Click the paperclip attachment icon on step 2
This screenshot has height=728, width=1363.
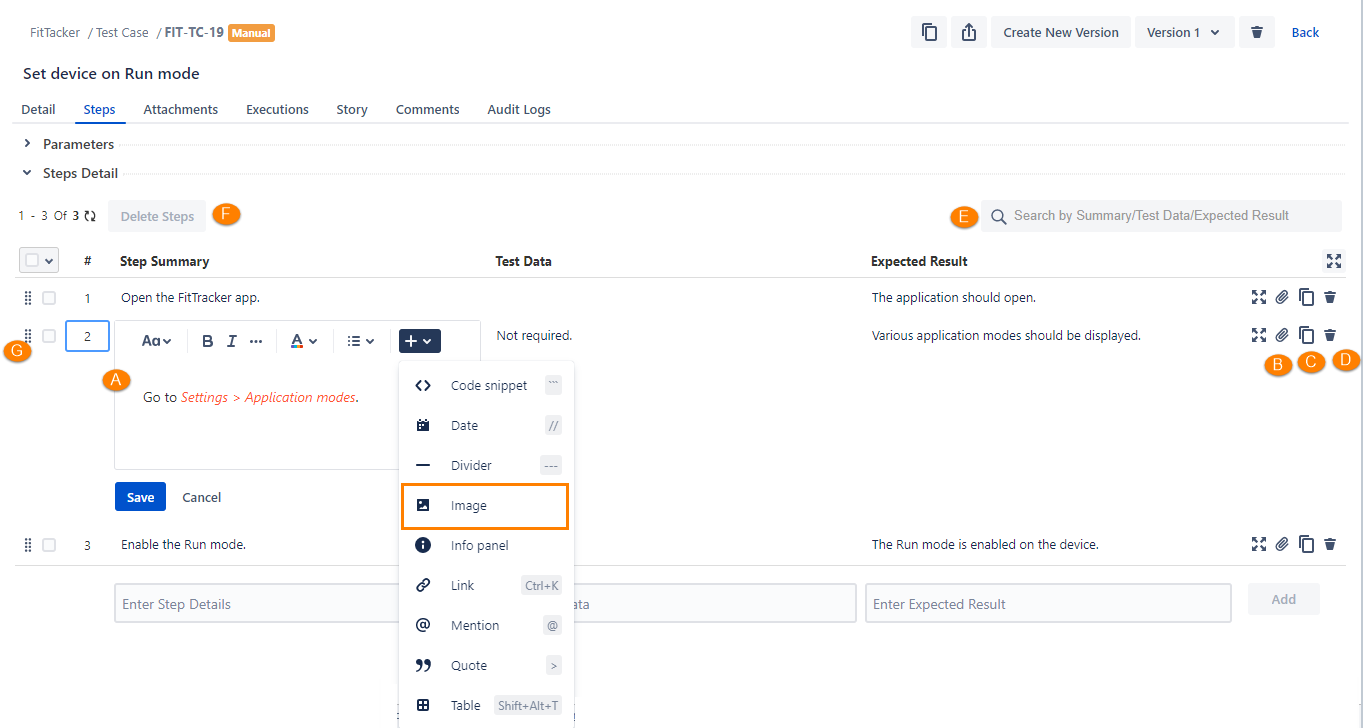click(x=1282, y=335)
